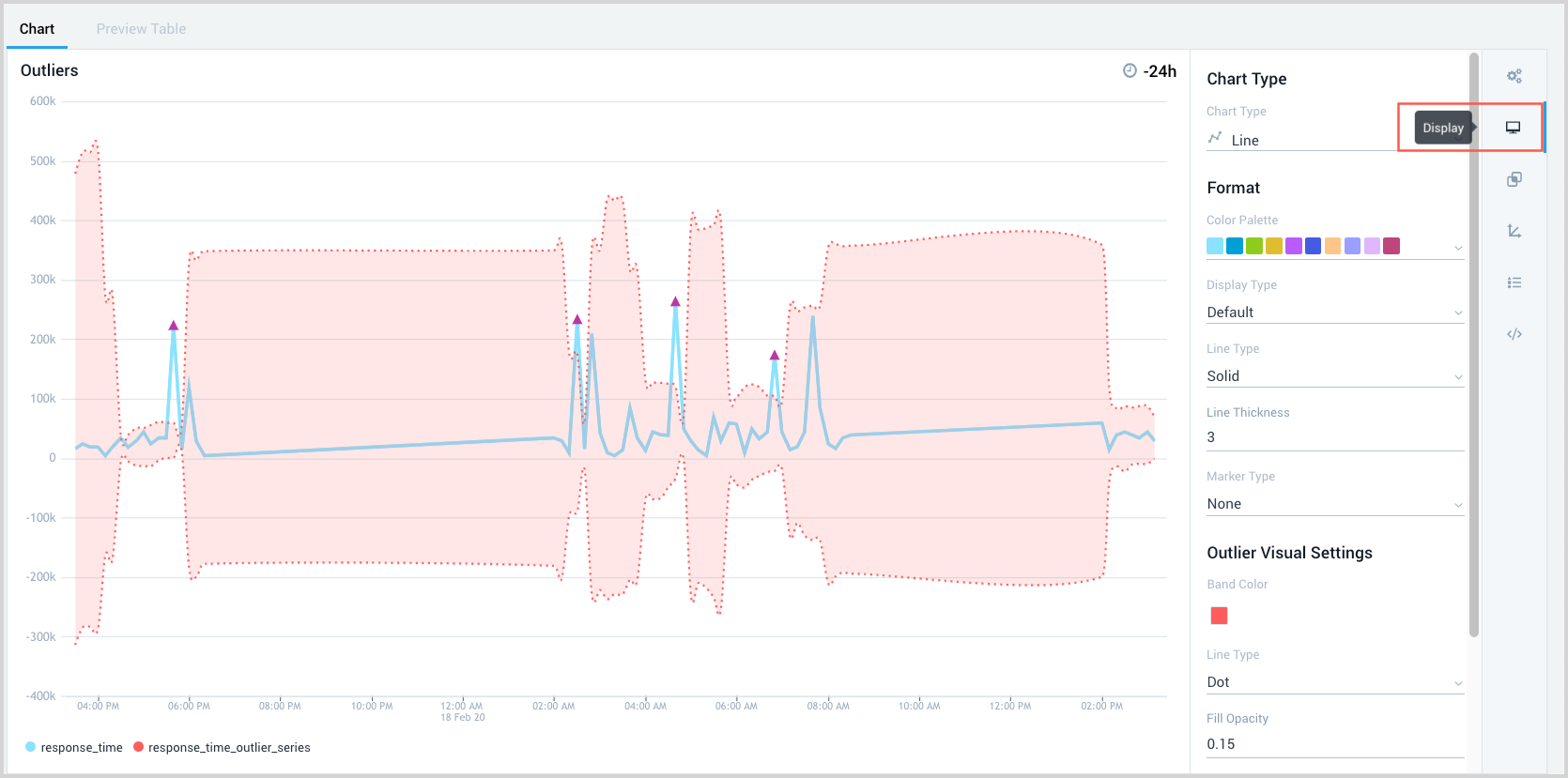Viewport: 1568px width, 778px height.
Task: Click the red Band Color swatch
Action: pos(1219,616)
